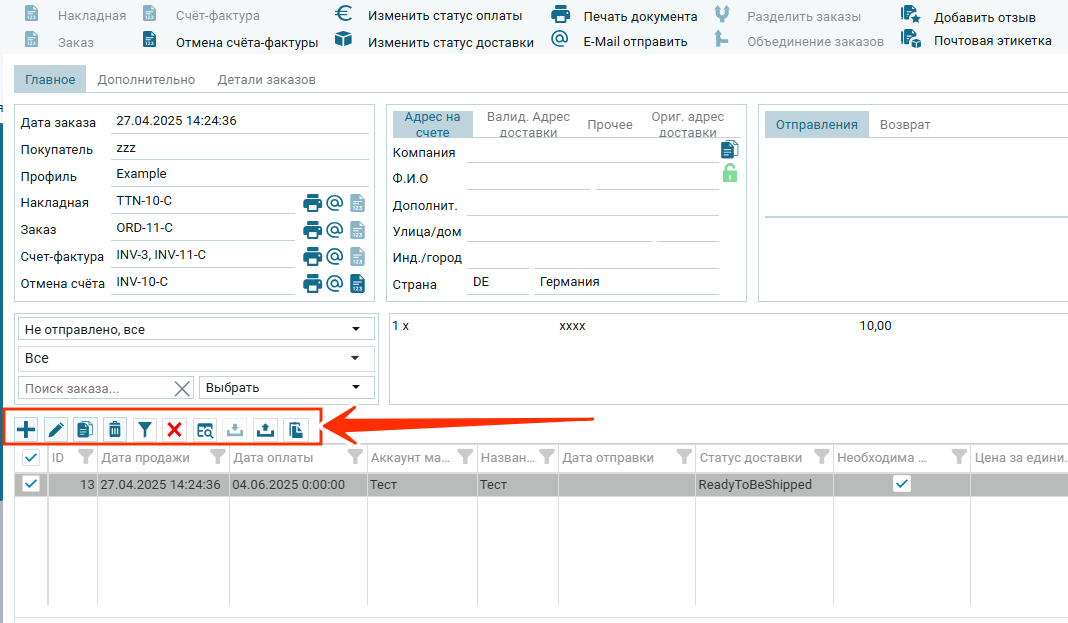The height and width of the screenshot is (623, 1068).
Task: Click the red X clear-filter icon
Action: point(175,430)
